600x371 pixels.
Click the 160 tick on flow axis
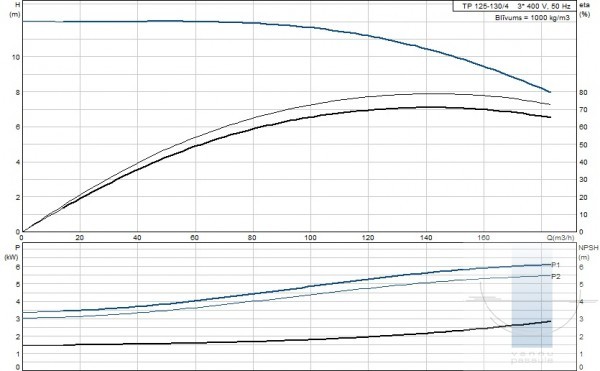[x=484, y=238]
